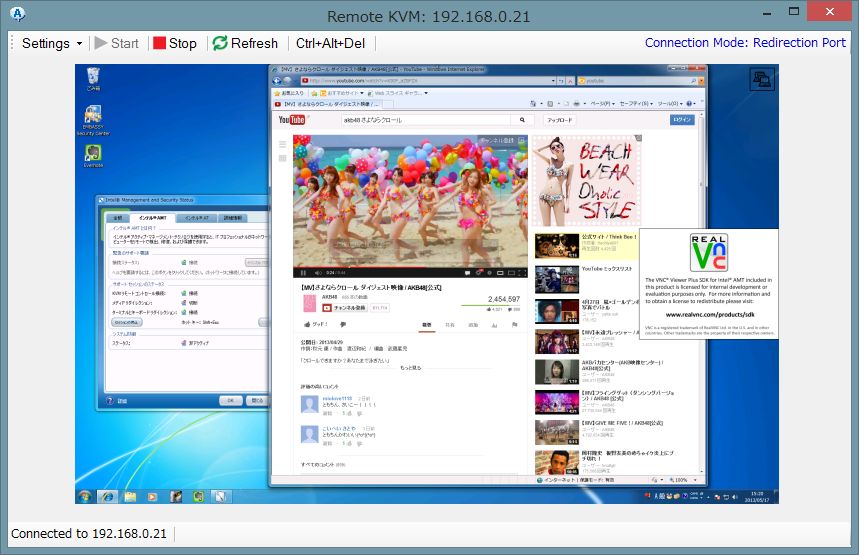Viewport: 859px width, 555px height.
Task: Refresh the remote KVM display
Action: coord(244,43)
